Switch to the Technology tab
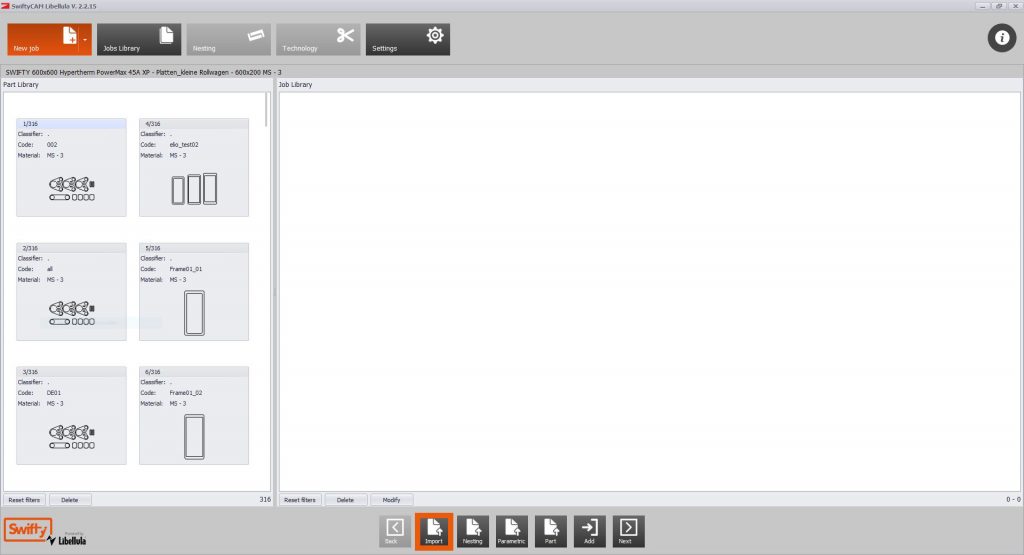 point(318,40)
